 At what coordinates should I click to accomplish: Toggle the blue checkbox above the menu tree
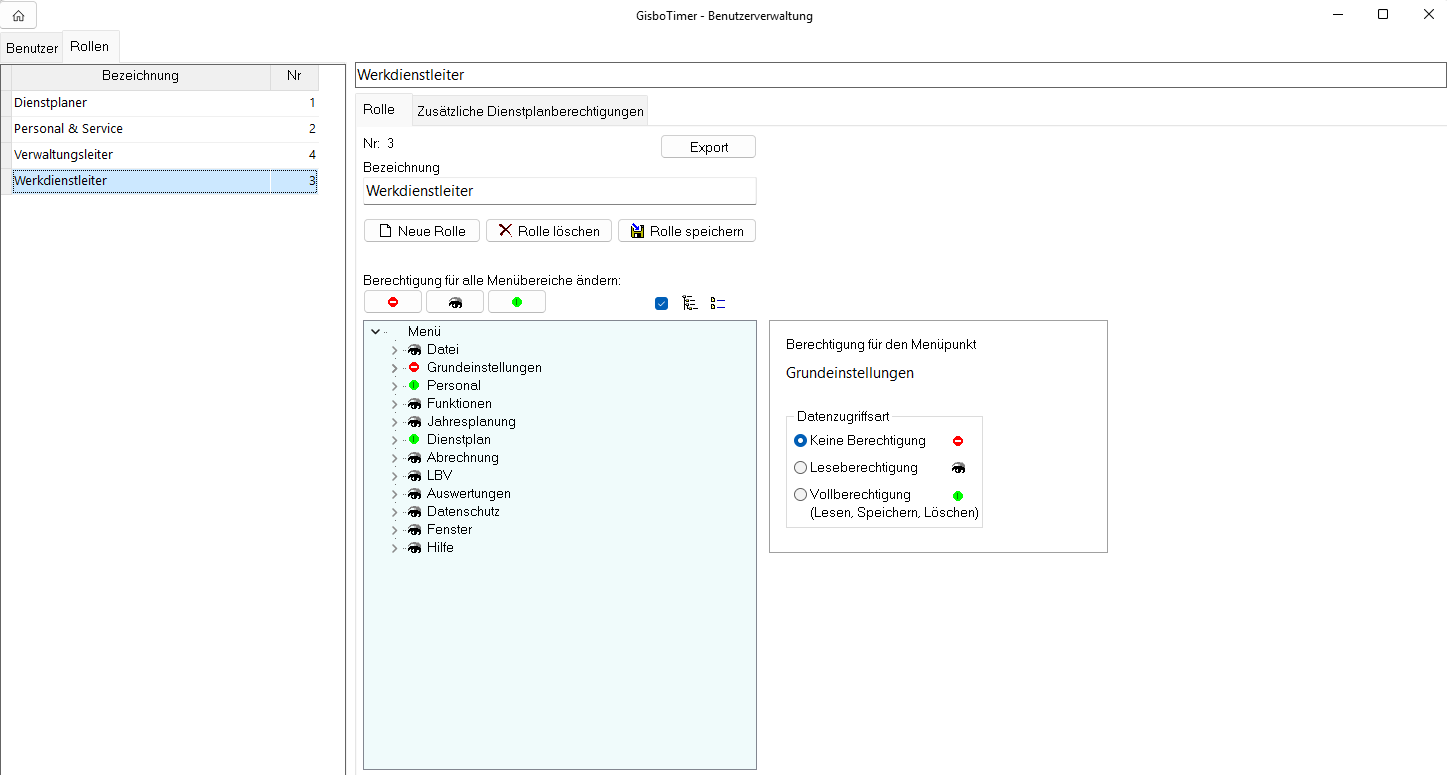pos(661,303)
